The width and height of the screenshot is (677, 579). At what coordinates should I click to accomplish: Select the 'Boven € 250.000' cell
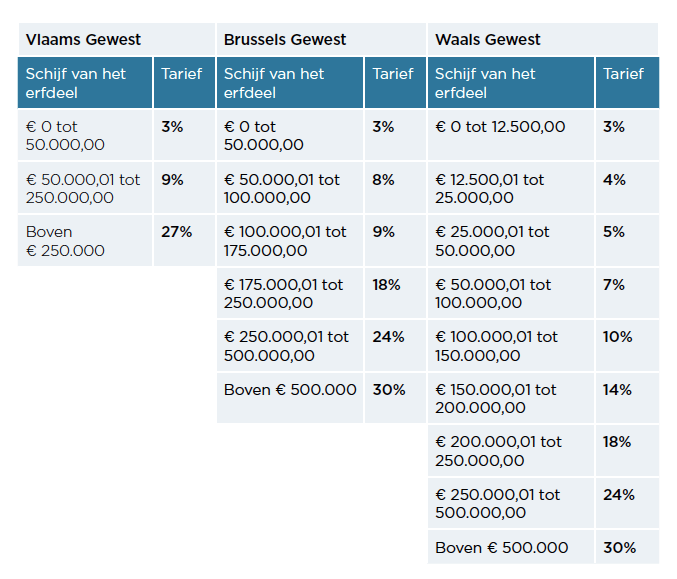click(65, 241)
